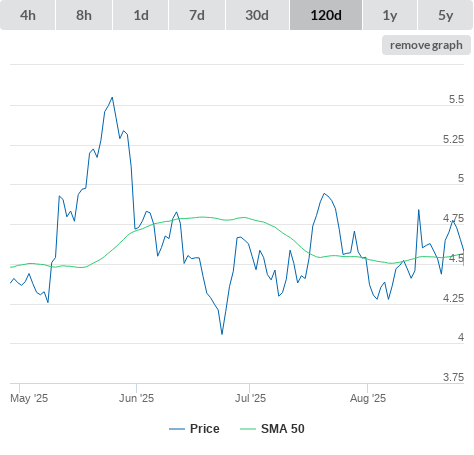Click the green SMA 50 legend marker
The width and height of the screenshot is (474, 455).
[248, 429]
